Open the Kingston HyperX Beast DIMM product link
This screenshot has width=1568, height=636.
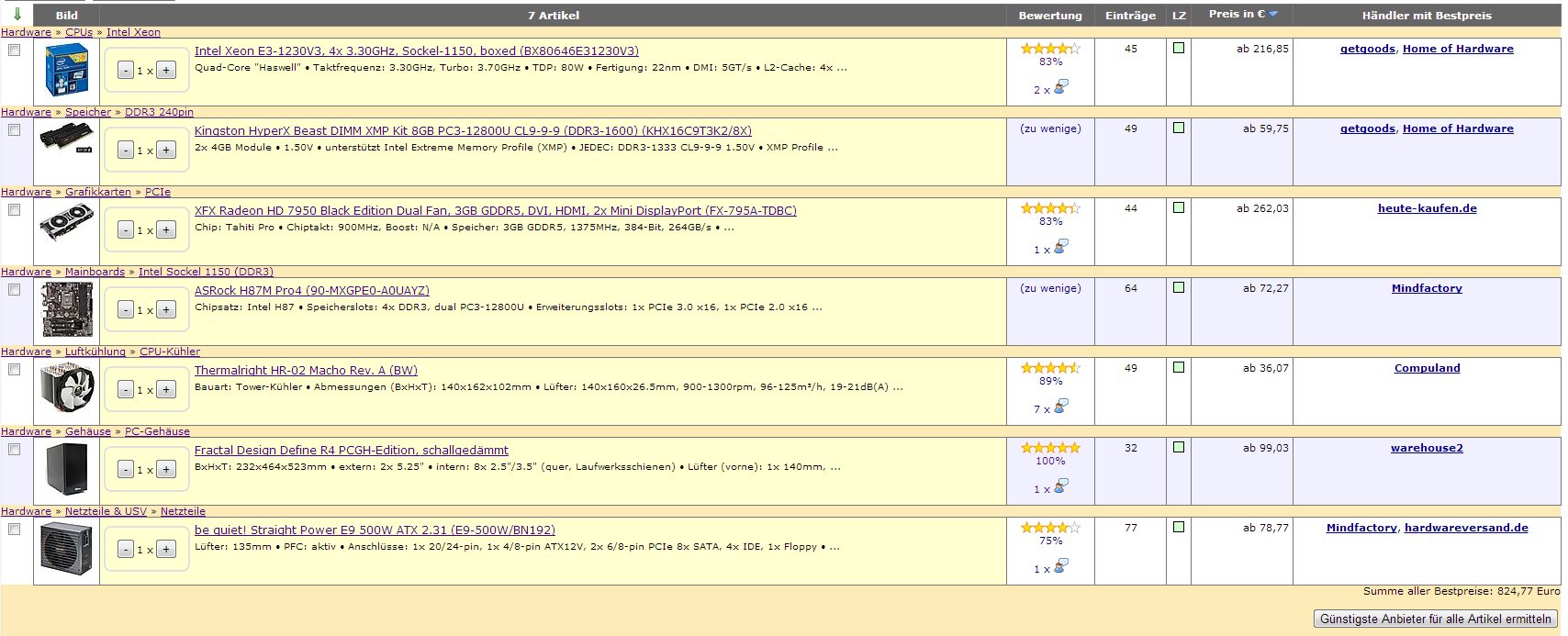click(473, 131)
